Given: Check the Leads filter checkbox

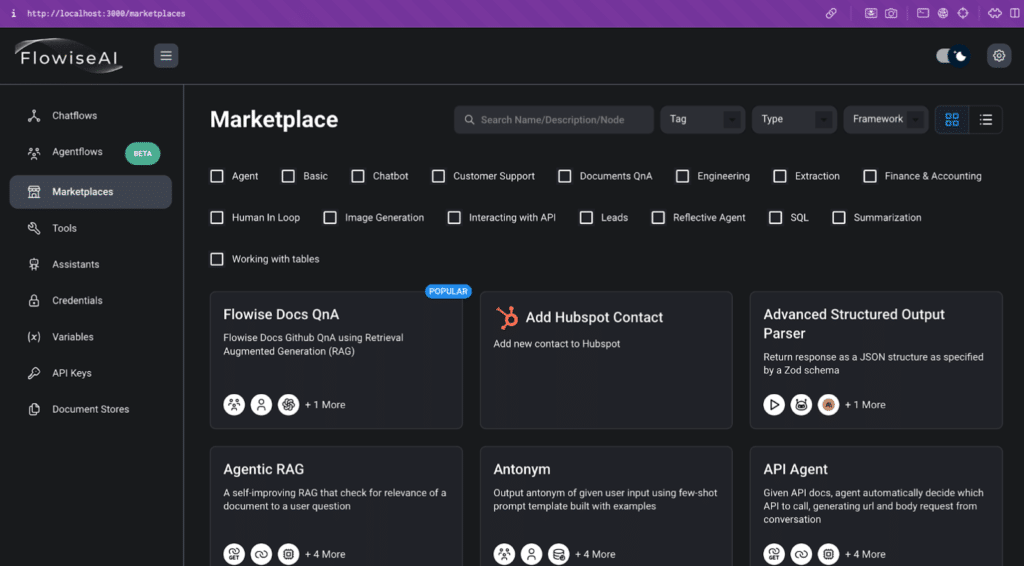Looking at the screenshot, I should point(586,217).
